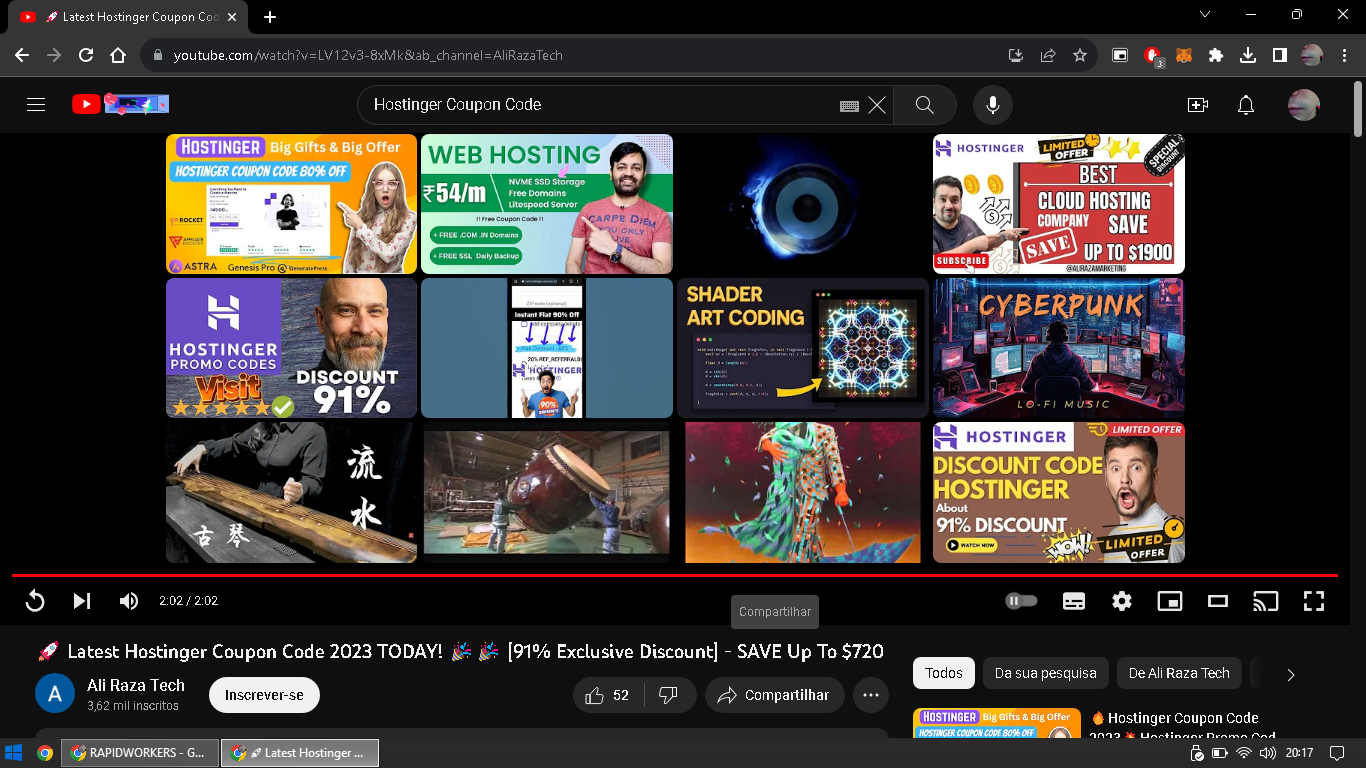Open the channel avatar letter A
Screen dimensions: 1366x768
click(55, 693)
